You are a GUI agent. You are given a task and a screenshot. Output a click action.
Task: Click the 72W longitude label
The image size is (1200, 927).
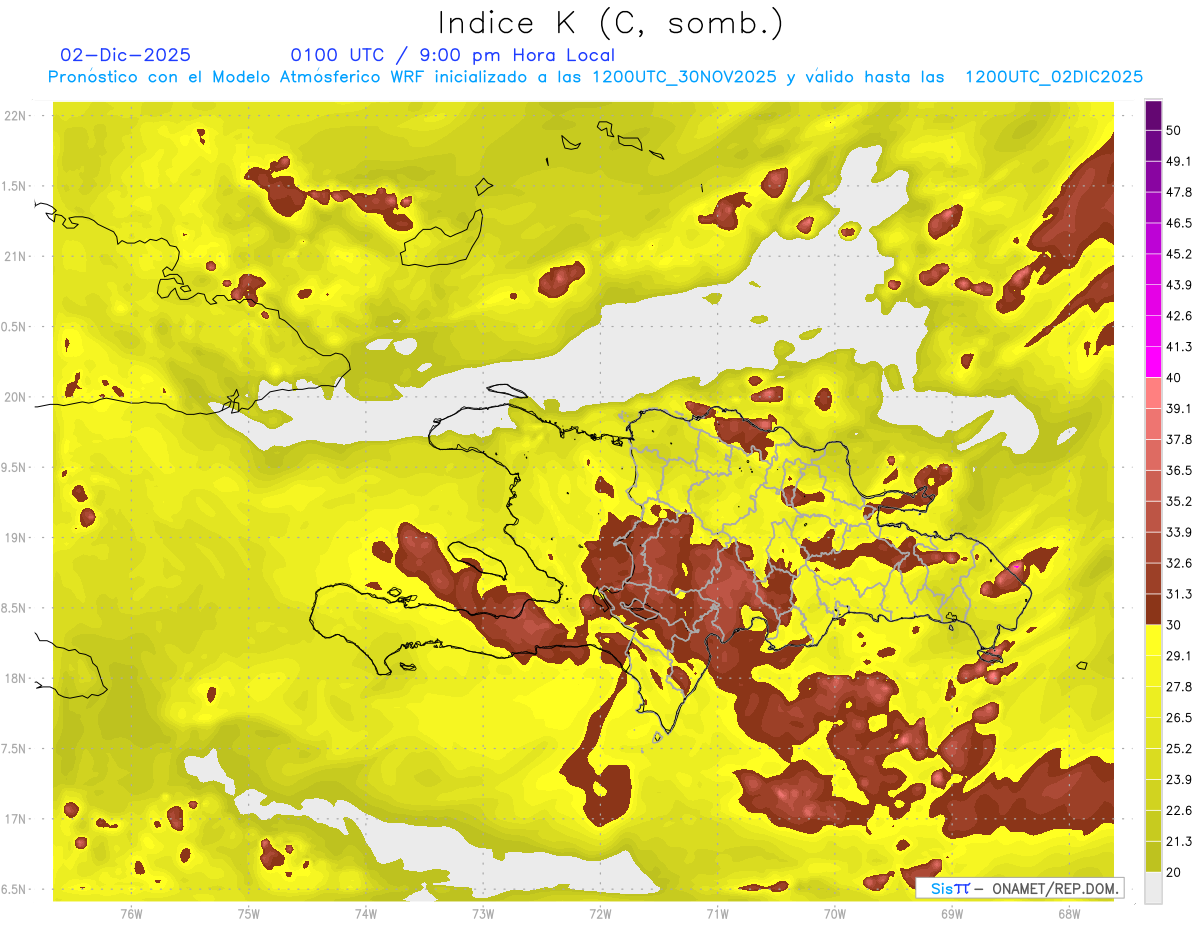tap(600, 914)
